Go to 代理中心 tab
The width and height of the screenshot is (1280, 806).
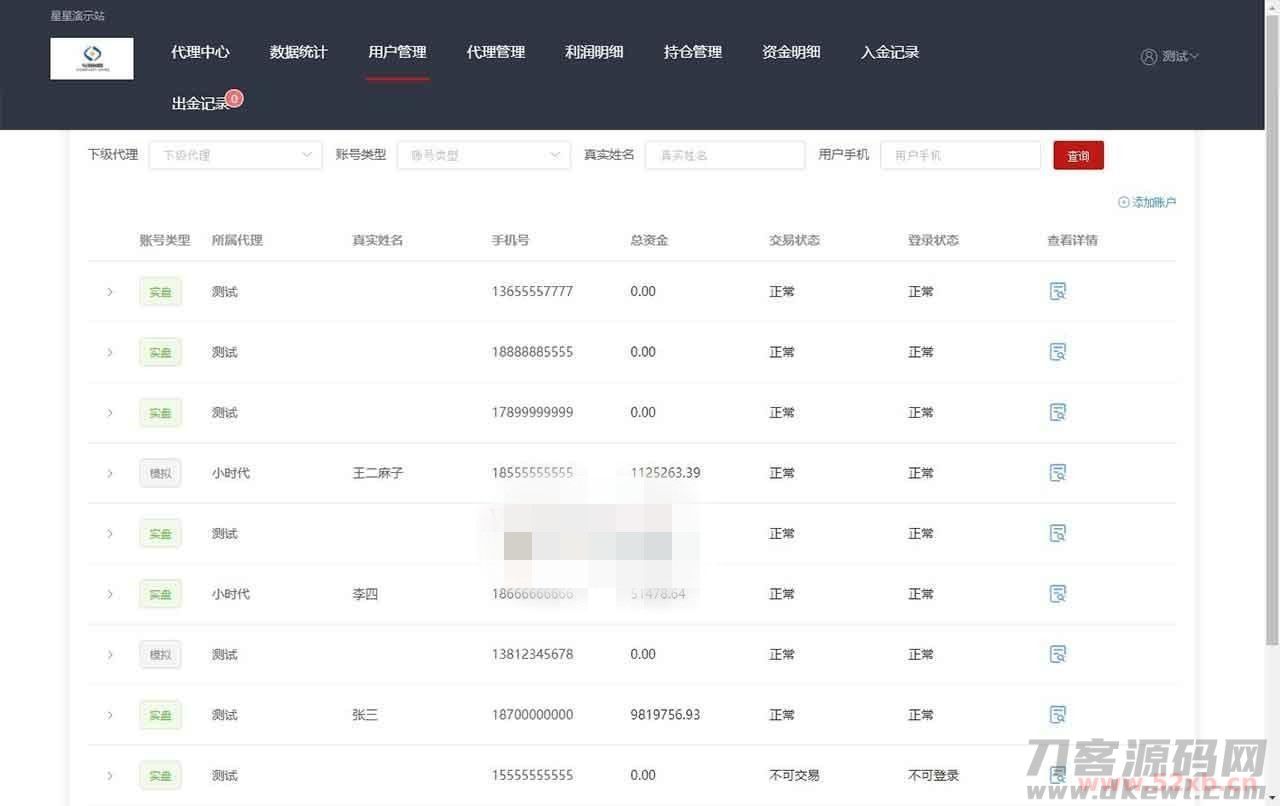[x=200, y=52]
